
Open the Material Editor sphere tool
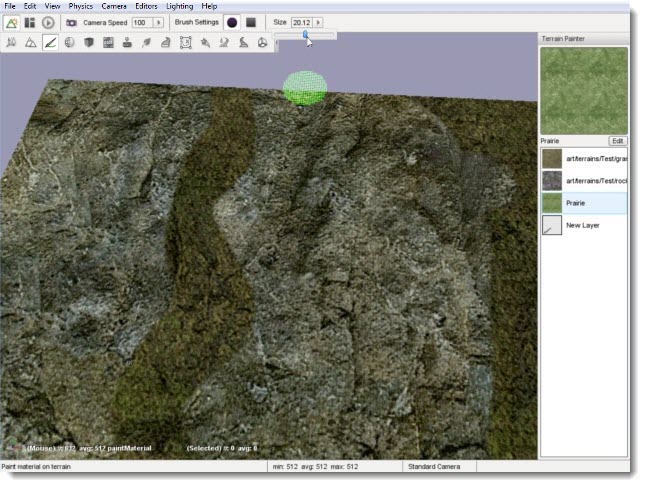coord(69,43)
